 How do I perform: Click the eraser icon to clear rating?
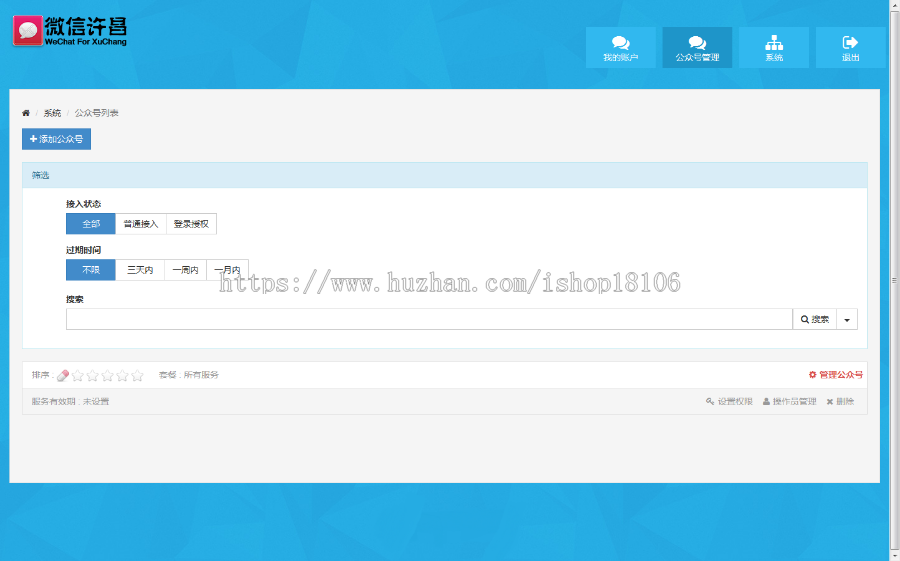coord(63,376)
